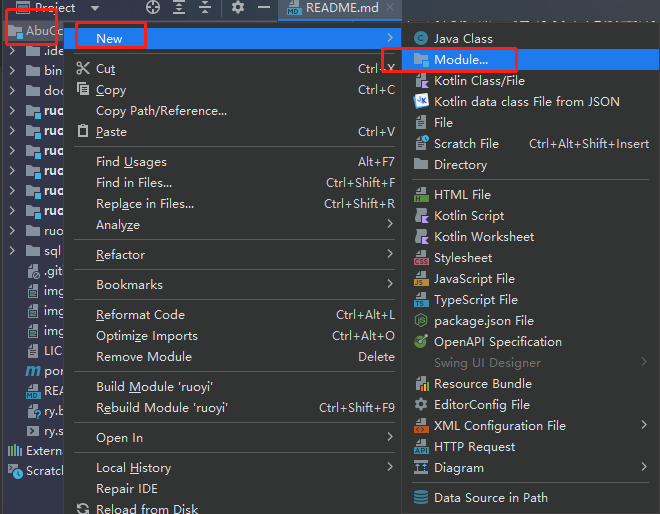Select the LIC license file in tree
Screen dimensions: 660x514
point(44,351)
